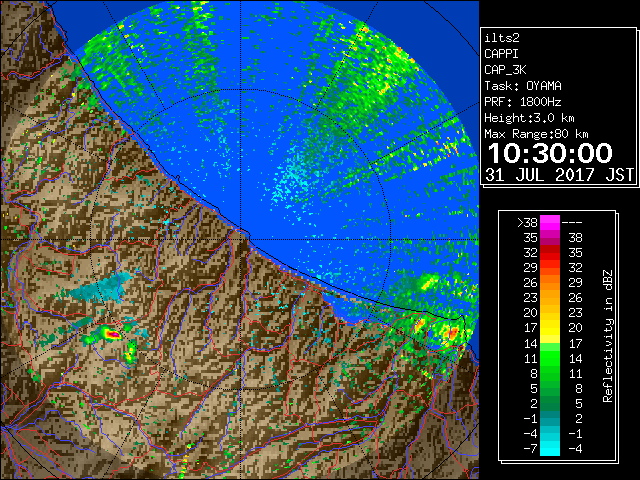This screenshot has width=640, height=480.
Task: Click the "Reflectivity in dBZ" axis label
Action: pyautogui.click(x=607, y=336)
